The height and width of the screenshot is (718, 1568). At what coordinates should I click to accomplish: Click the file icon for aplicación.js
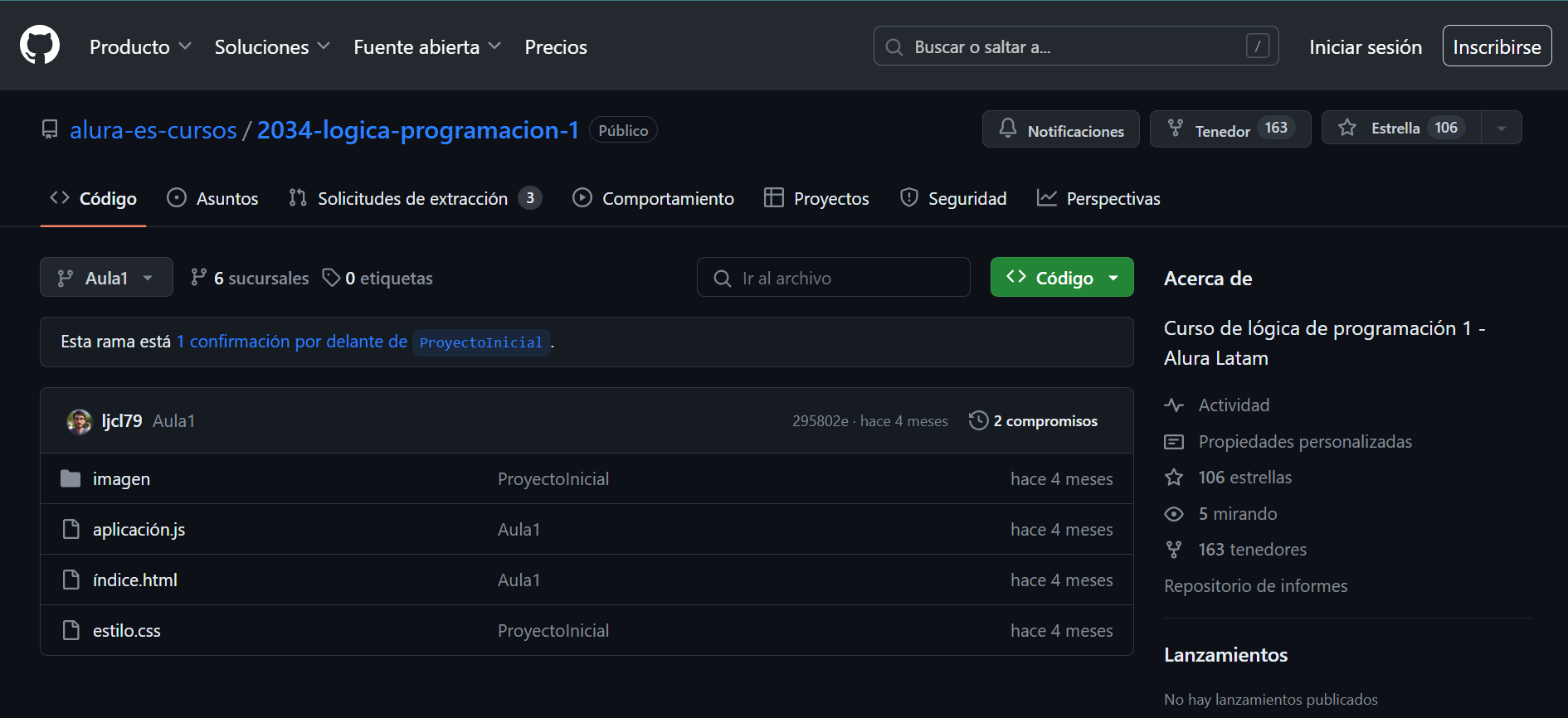[x=71, y=529]
